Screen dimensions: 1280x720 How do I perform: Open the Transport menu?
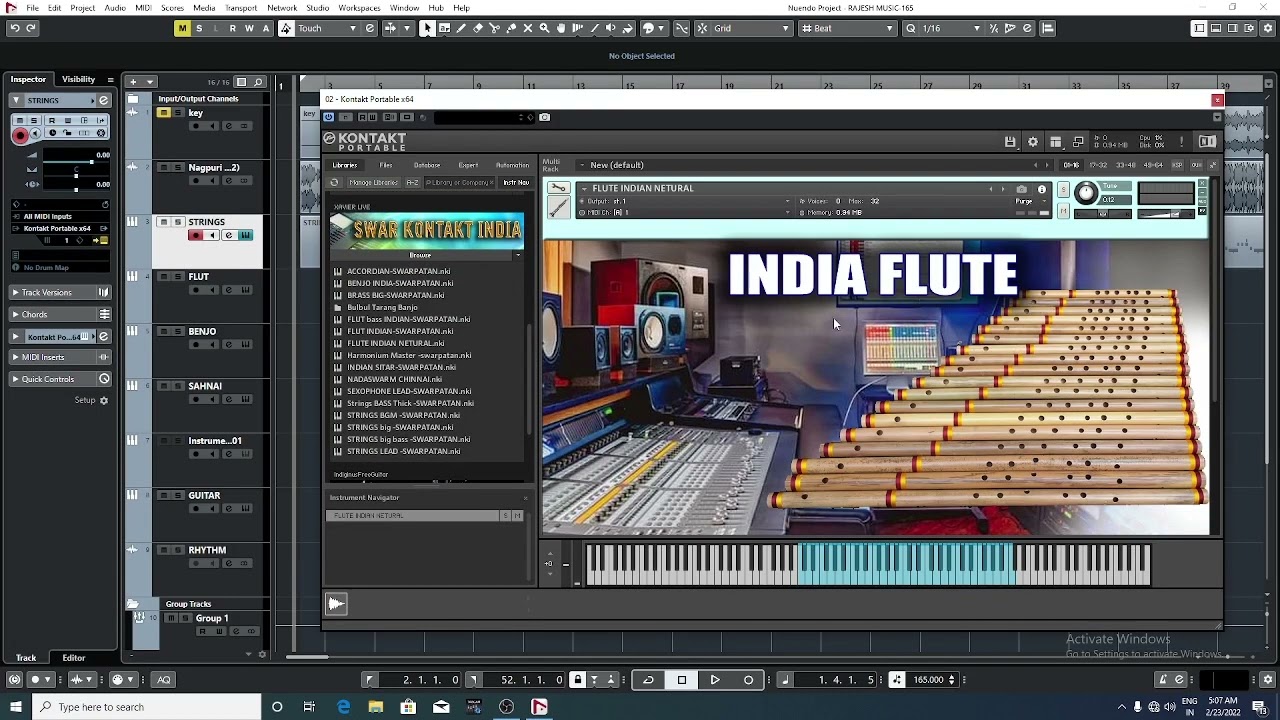(241, 8)
